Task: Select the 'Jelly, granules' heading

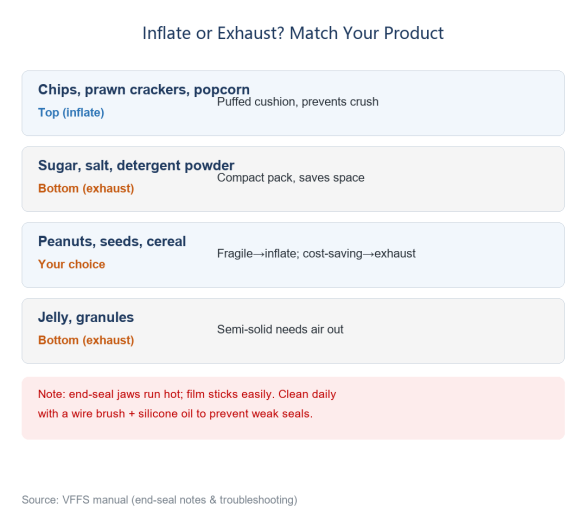Action: click(86, 317)
